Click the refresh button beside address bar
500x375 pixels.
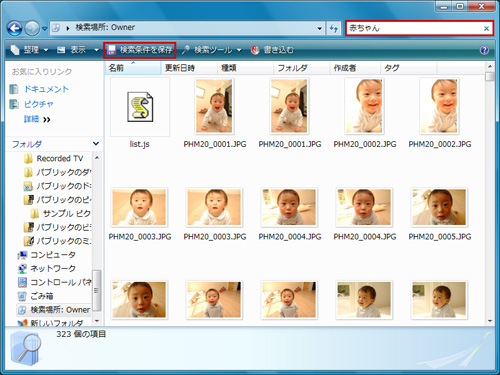333,29
